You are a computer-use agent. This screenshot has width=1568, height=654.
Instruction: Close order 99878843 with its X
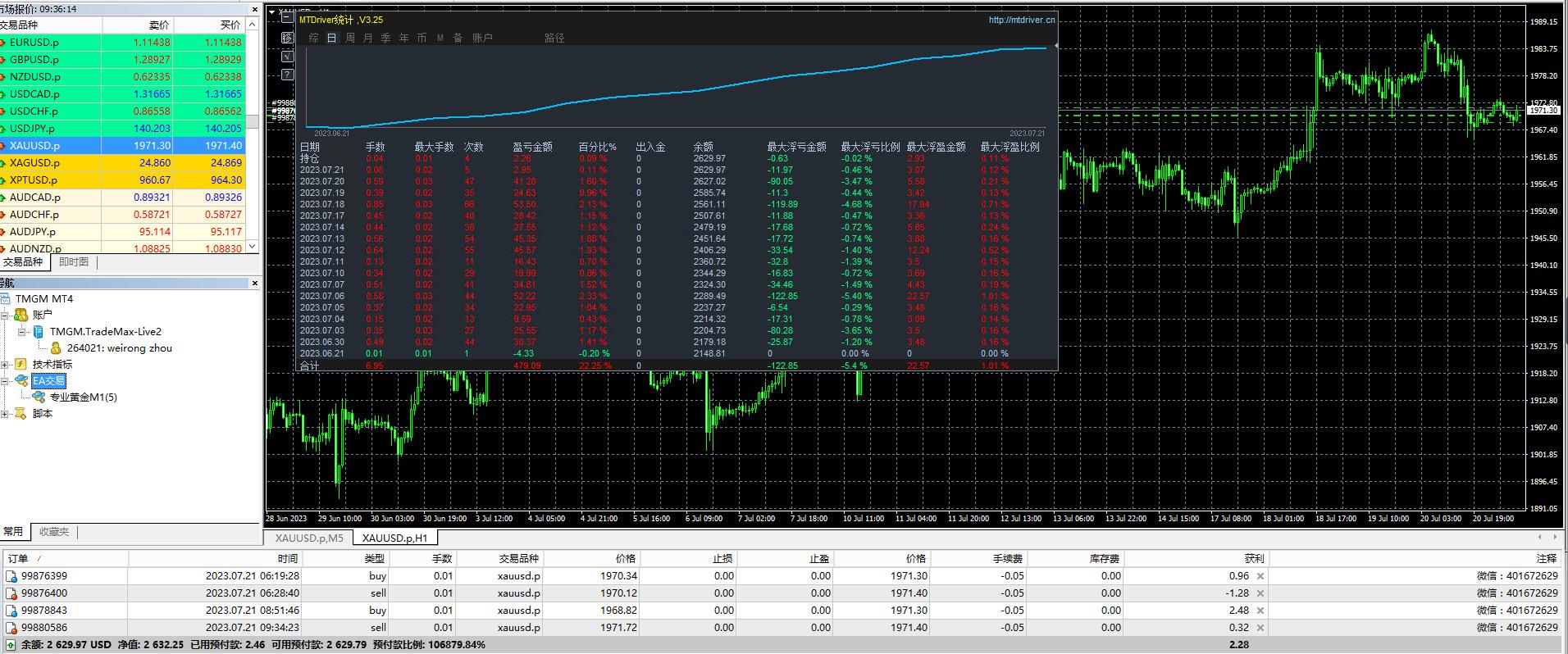(x=1260, y=611)
